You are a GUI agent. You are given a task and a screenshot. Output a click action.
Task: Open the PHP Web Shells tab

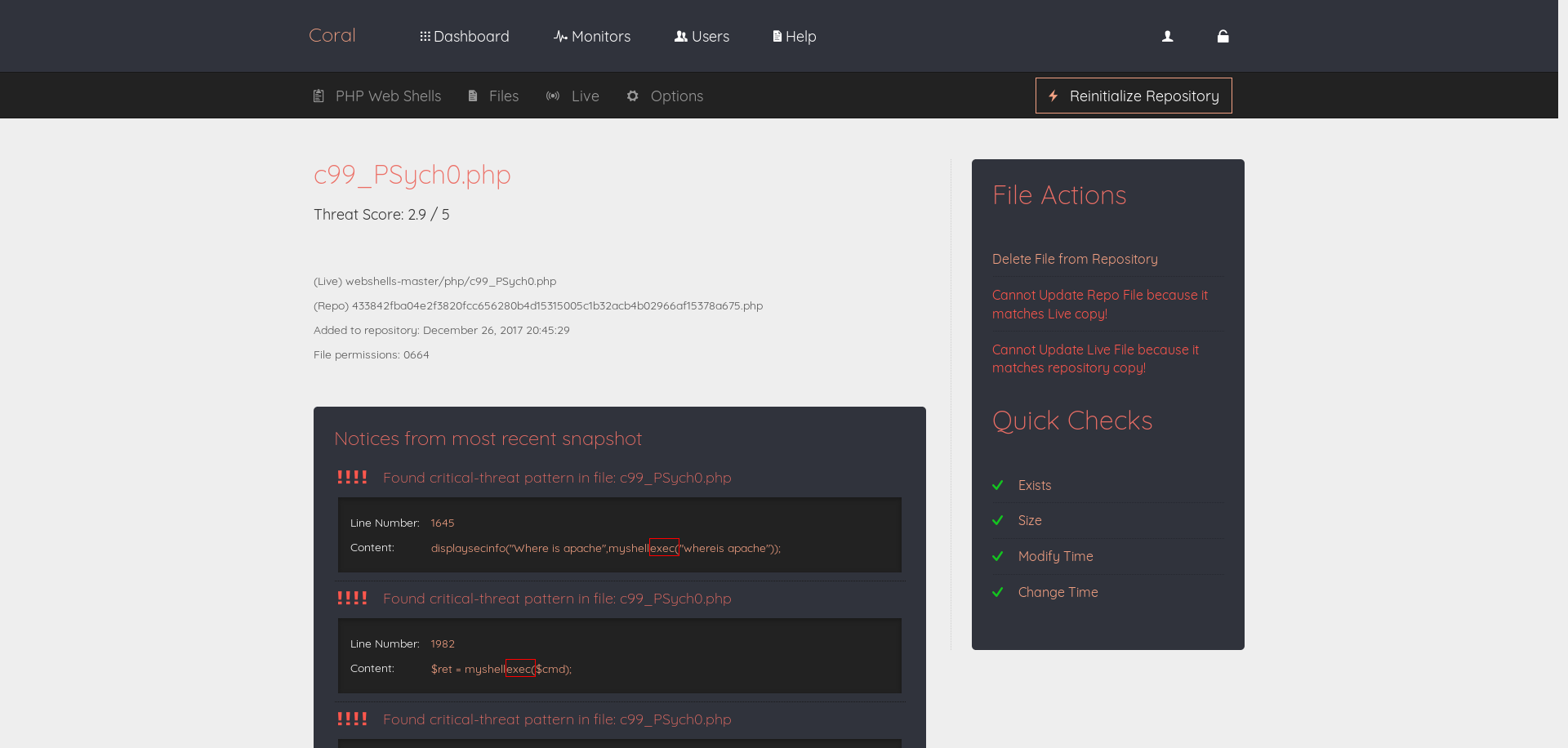pyautogui.click(x=388, y=96)
